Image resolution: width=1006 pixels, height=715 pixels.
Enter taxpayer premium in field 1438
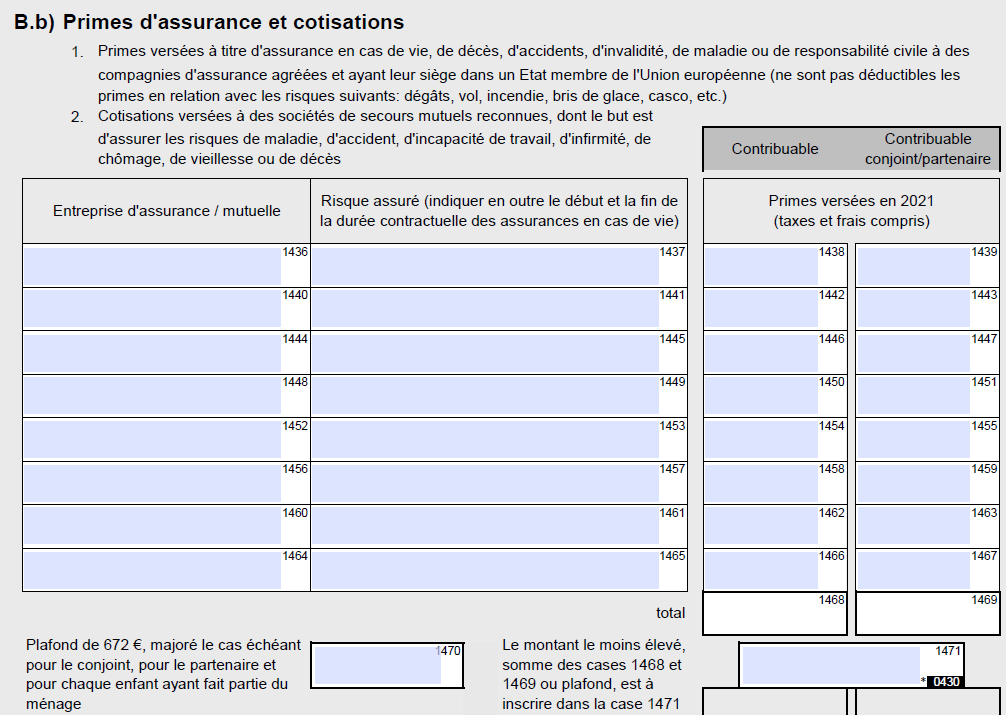pyautogui.click(x=762, y=266)
